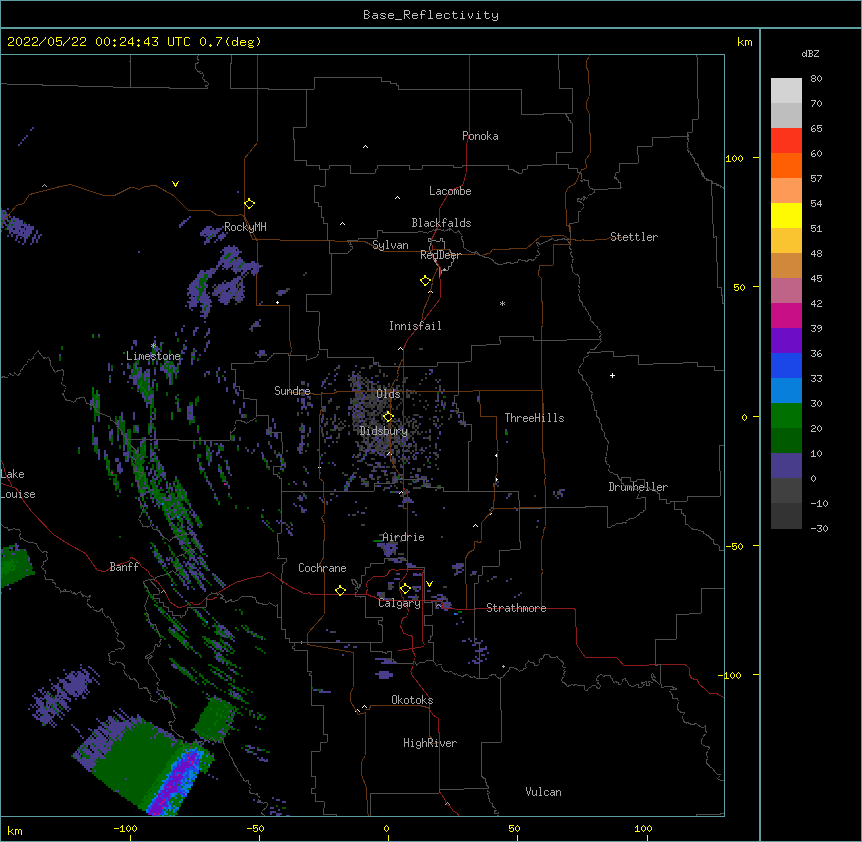Click the Banff label
The height and width of the screenshot is (842, 862).
coord(124,567)
